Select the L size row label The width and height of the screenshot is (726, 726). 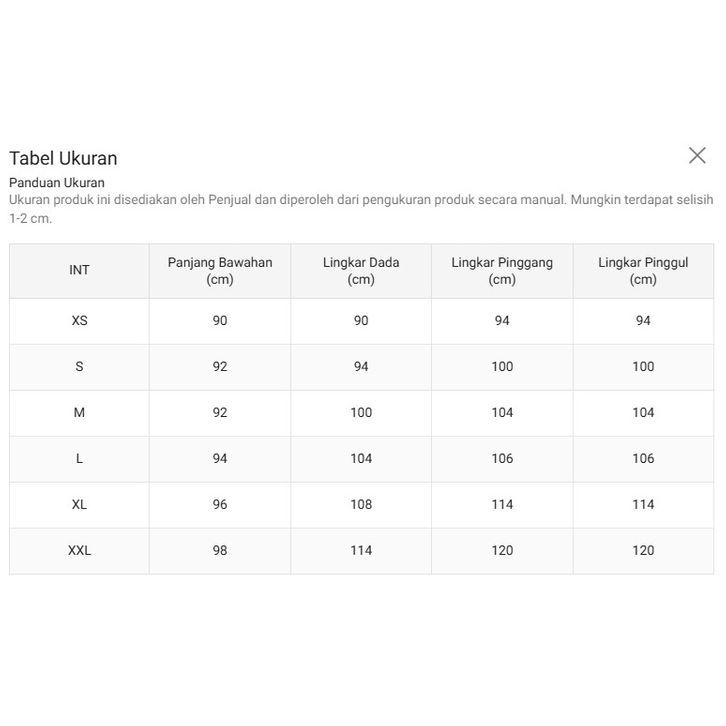click(79, 459)
